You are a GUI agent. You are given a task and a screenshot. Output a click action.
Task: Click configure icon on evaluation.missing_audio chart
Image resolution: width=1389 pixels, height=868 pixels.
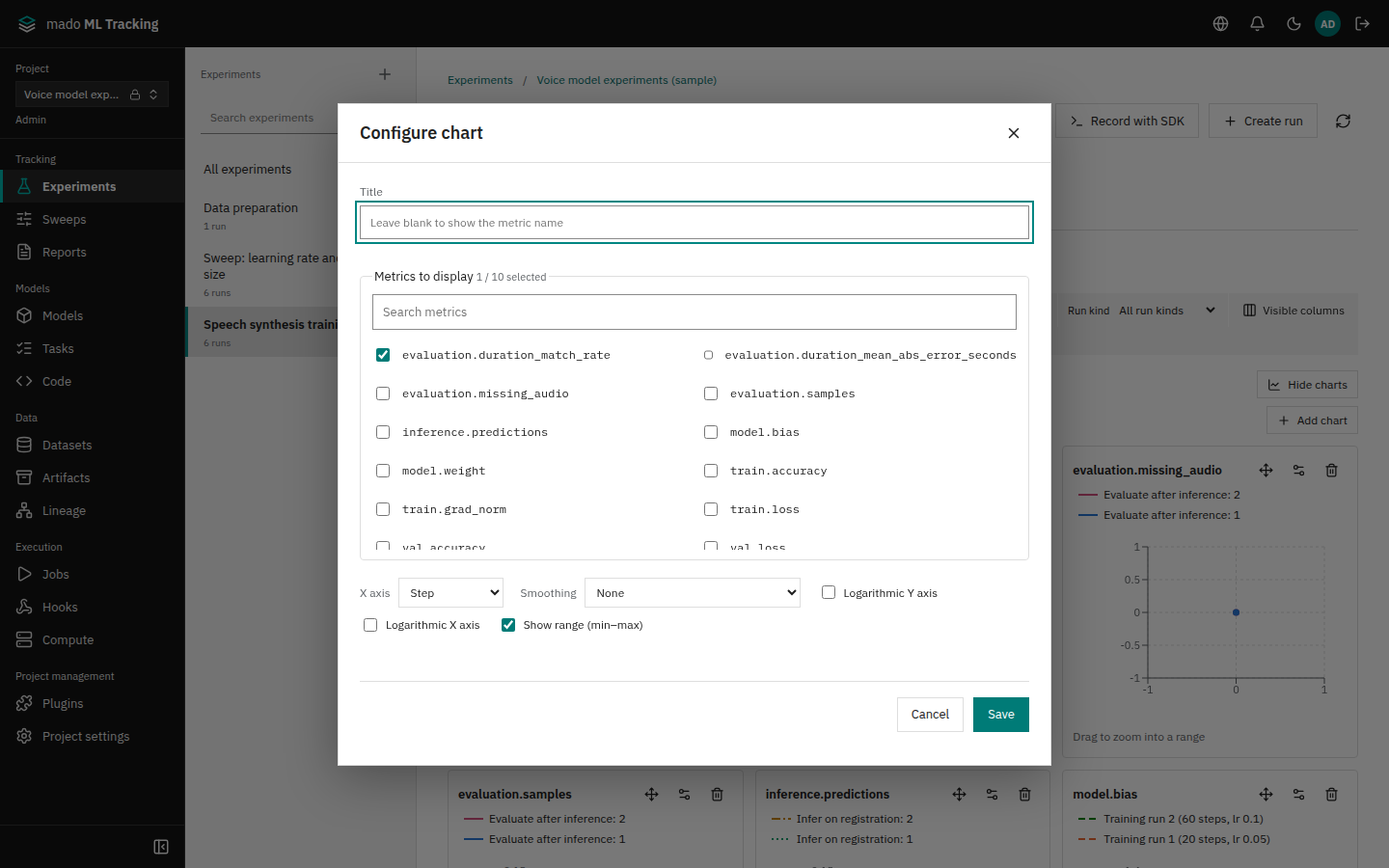pyautogui.click(x=1298, y=471)
